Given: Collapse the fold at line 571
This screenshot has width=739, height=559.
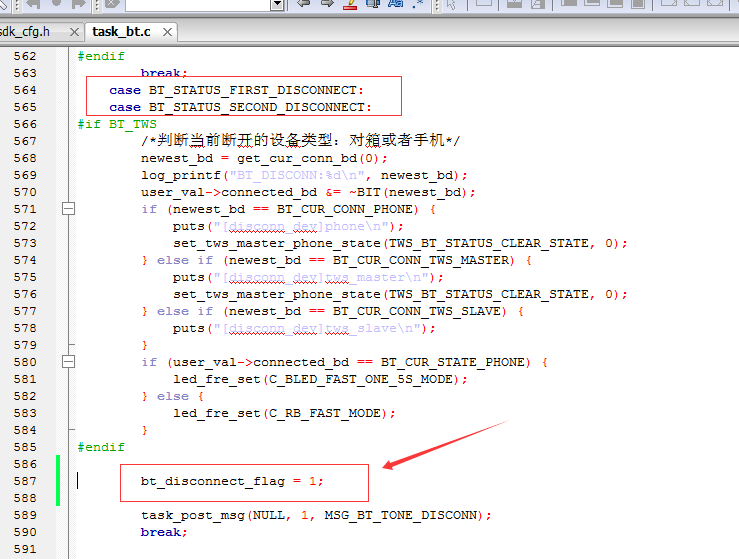Looking at the screenshot, I should click(68, 209).
